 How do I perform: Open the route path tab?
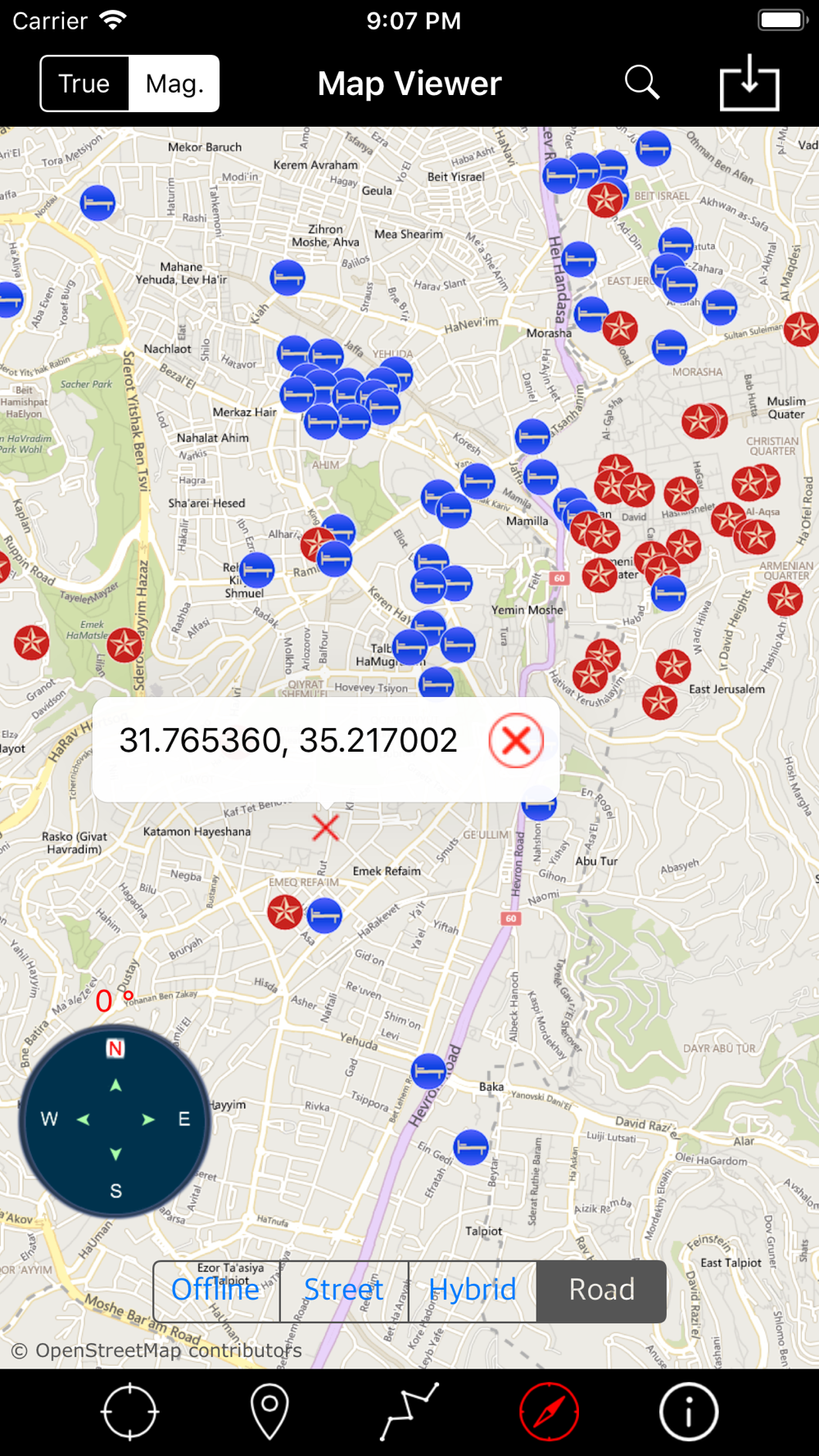pyautogui.click(x=409, y=1411)
